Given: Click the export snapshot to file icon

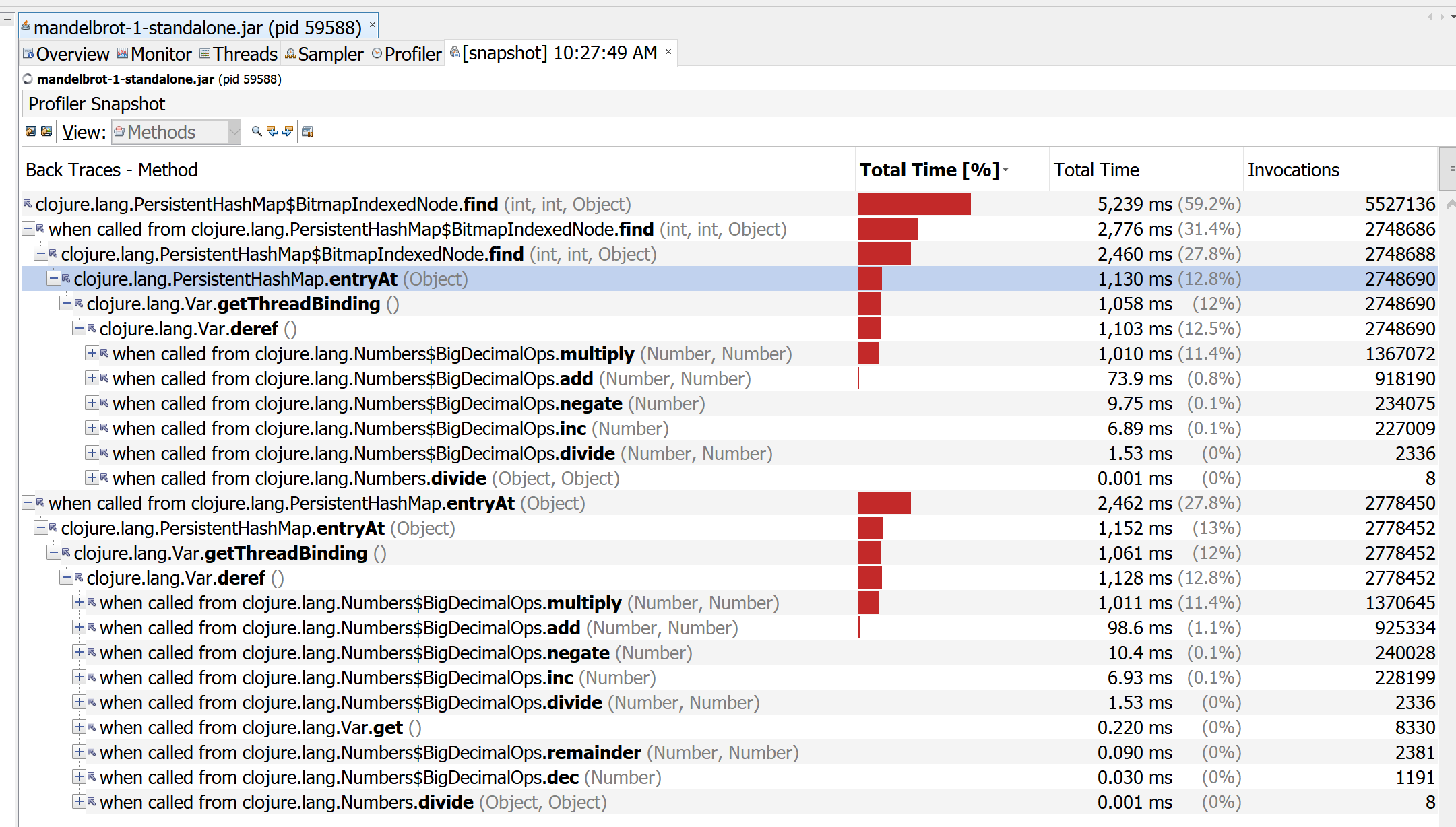Looking at the screenshot, I should (x=31, y=131).
